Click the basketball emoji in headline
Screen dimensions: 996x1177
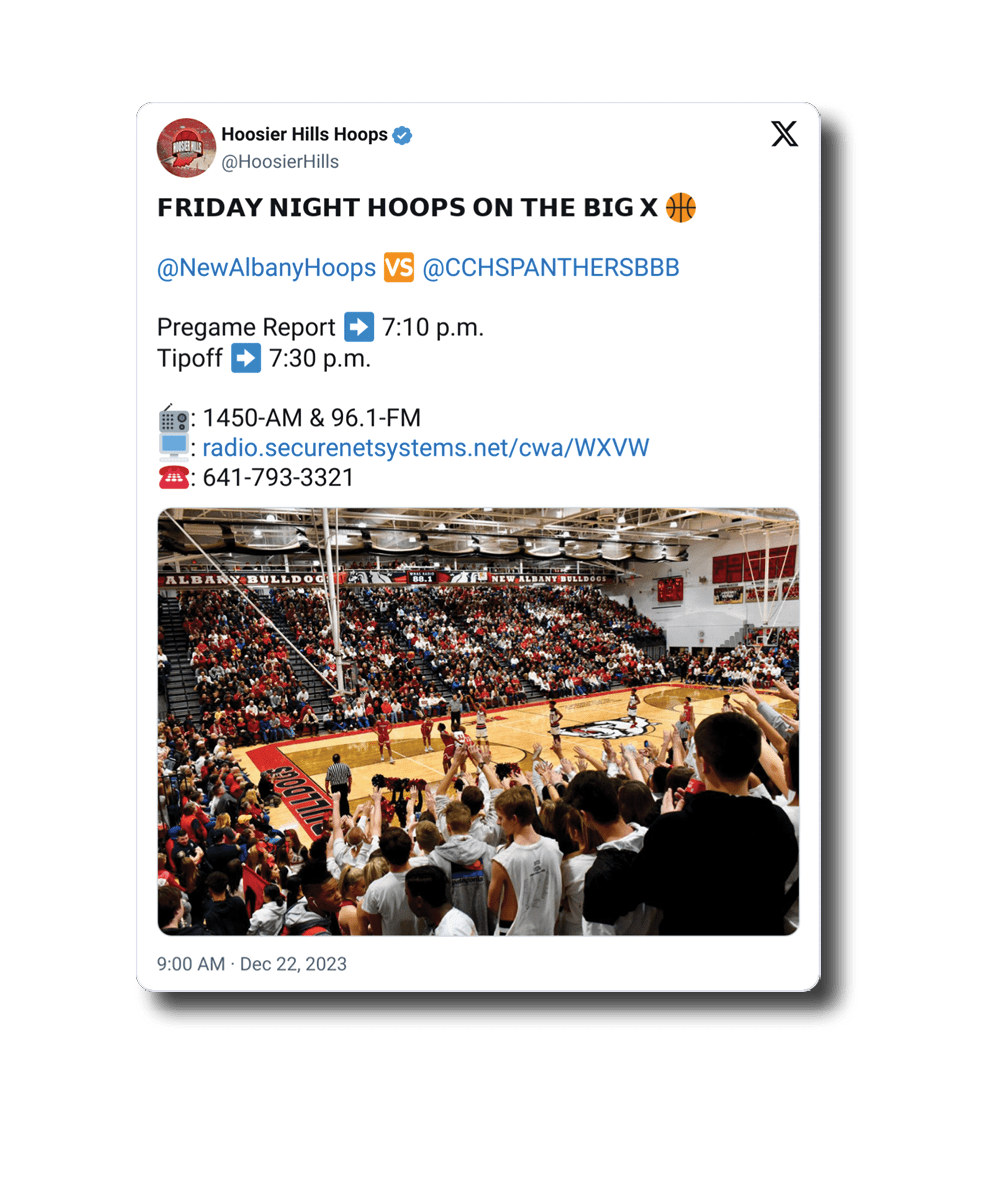click(x=681, y=207)
